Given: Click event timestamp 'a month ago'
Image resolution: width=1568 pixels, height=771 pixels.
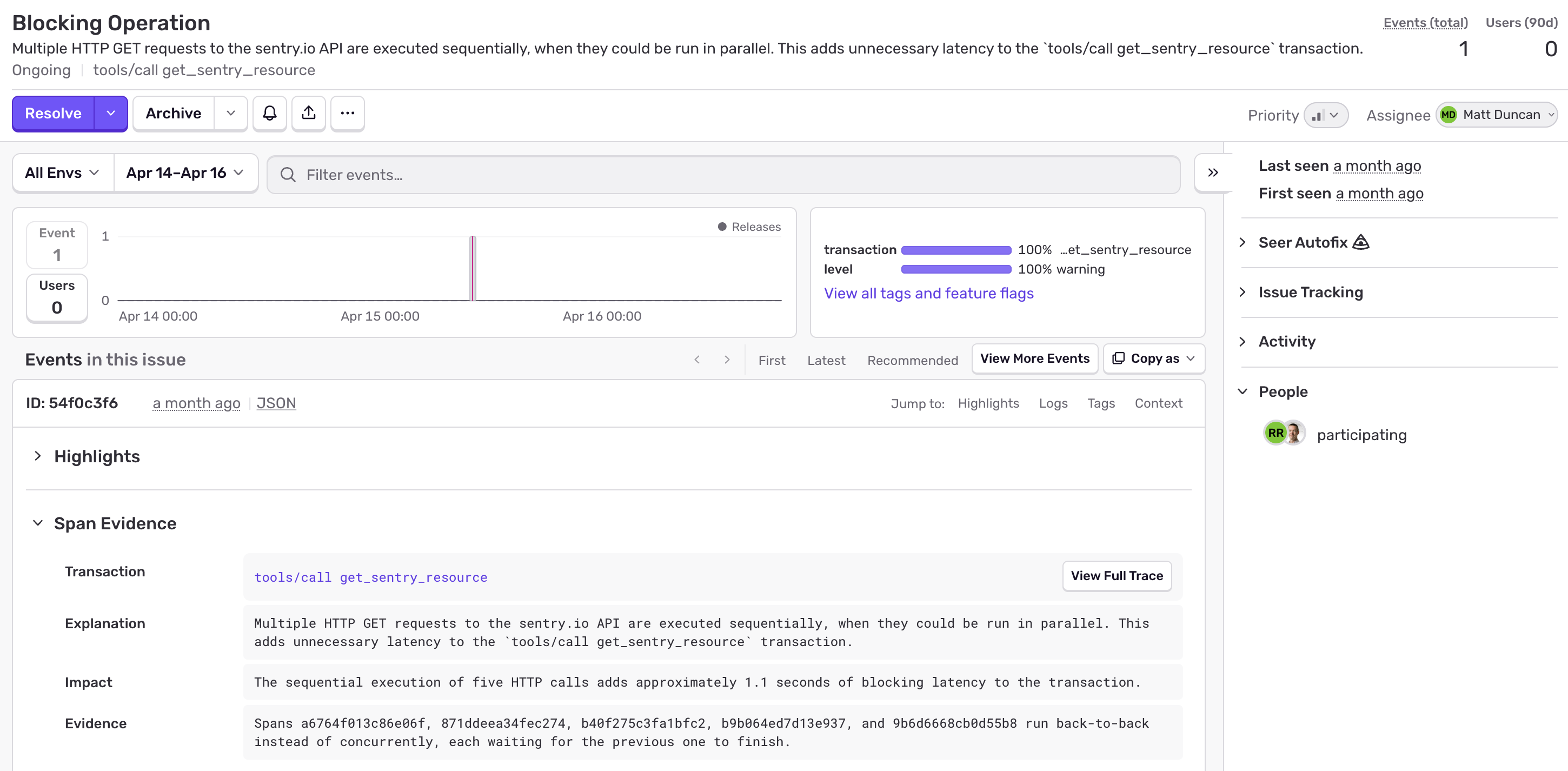Looking at the screenshot, I should pyautogui.click(x=196, y=403).
